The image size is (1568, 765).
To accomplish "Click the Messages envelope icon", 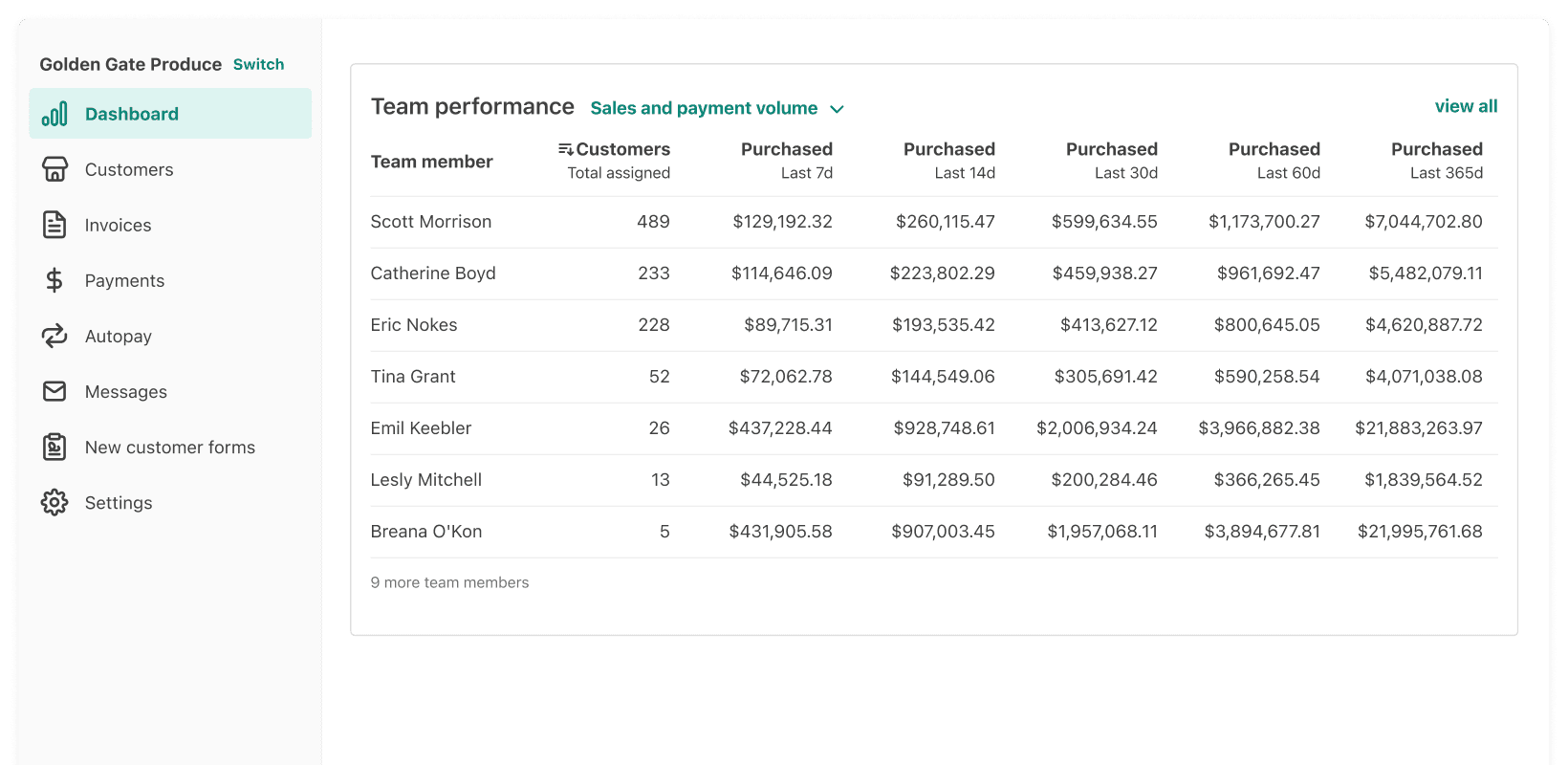I will tap(54, 391).
